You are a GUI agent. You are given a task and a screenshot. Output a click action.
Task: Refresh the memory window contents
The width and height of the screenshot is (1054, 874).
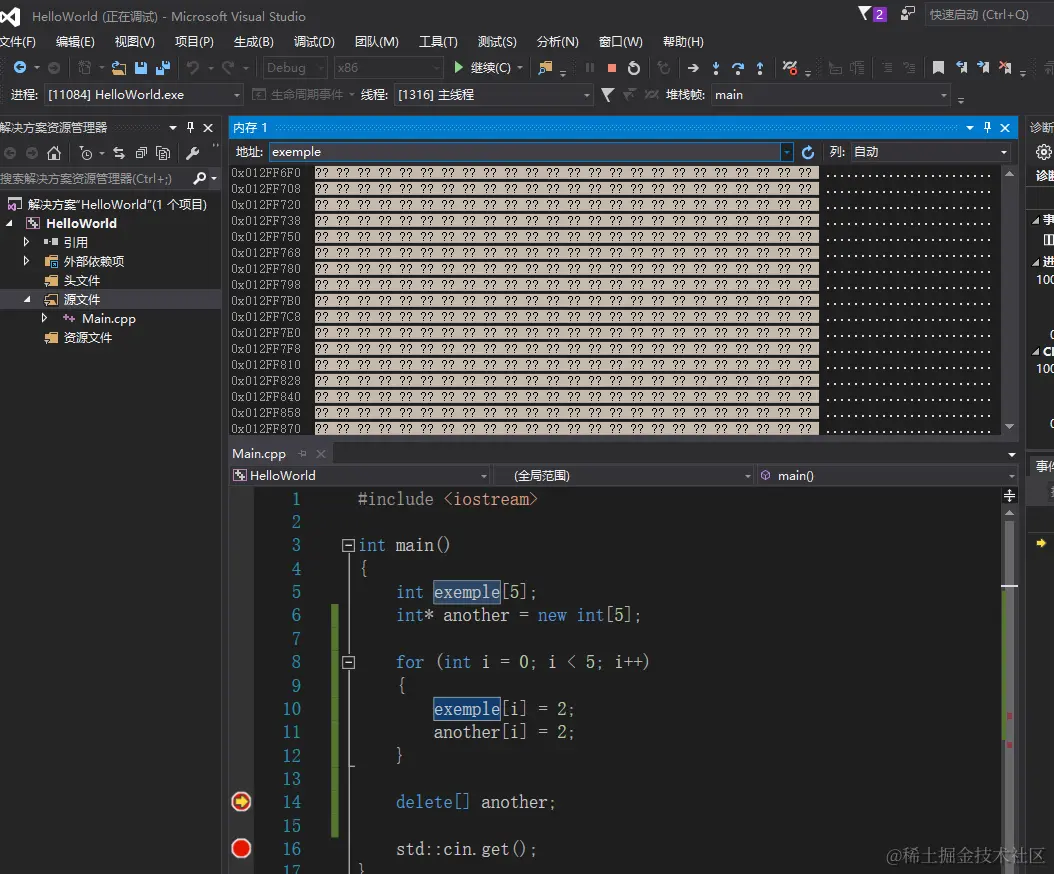tap(808, 152)
